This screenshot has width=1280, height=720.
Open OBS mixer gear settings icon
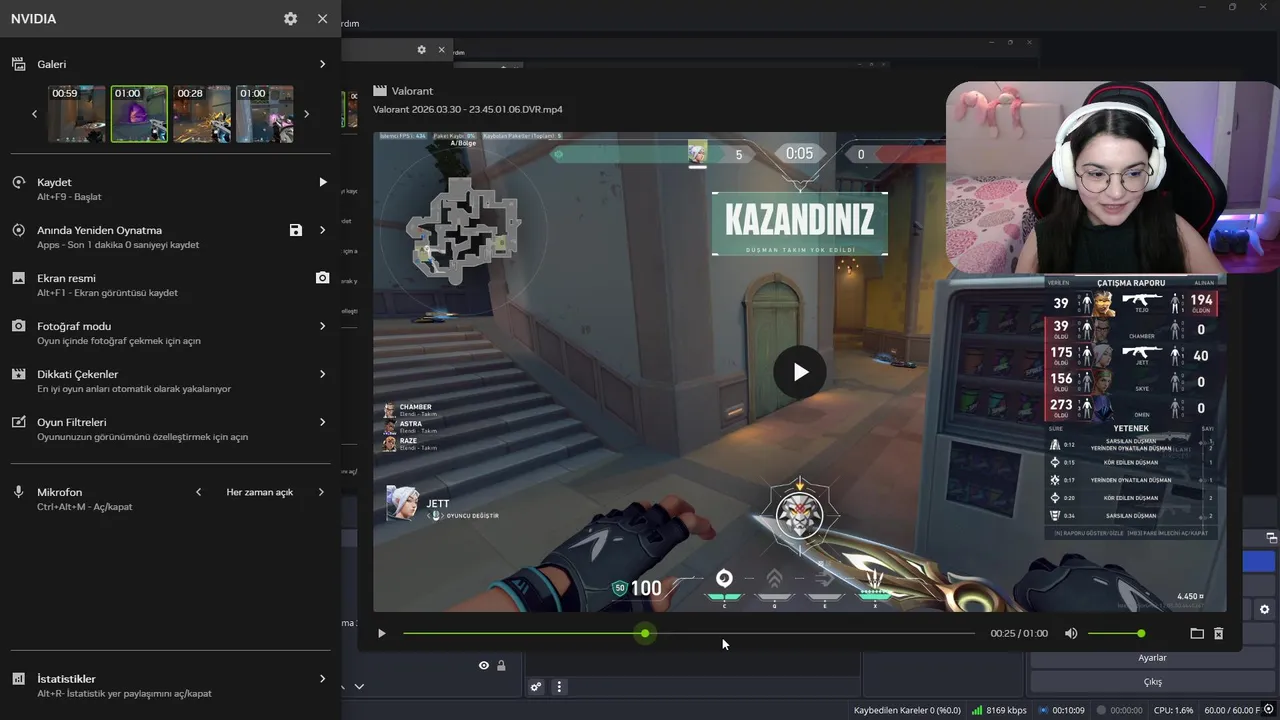(536, 687)
